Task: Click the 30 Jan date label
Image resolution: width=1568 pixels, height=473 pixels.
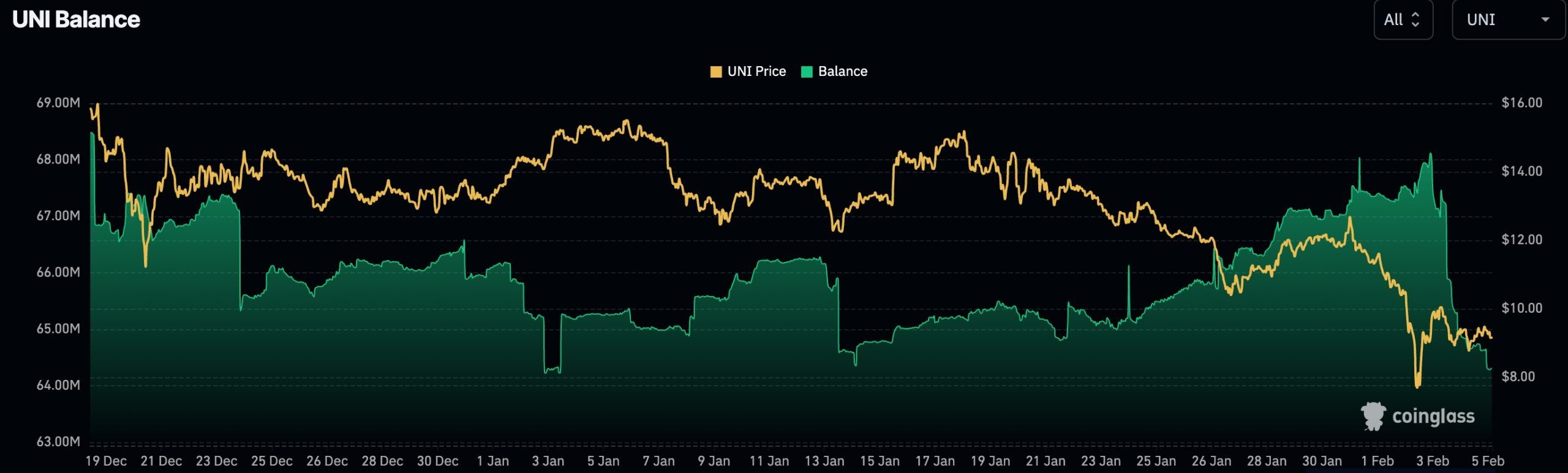Action: tap(1322, 461)
